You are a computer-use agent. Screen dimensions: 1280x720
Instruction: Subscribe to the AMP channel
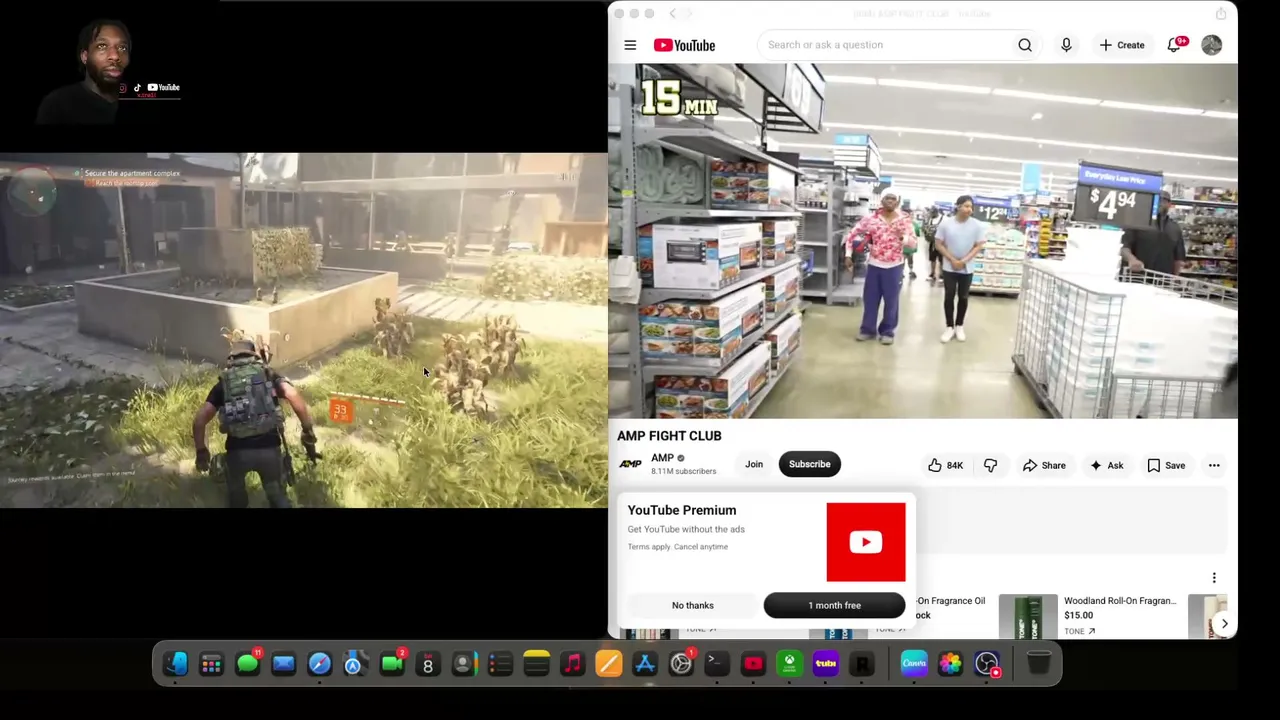809,464
